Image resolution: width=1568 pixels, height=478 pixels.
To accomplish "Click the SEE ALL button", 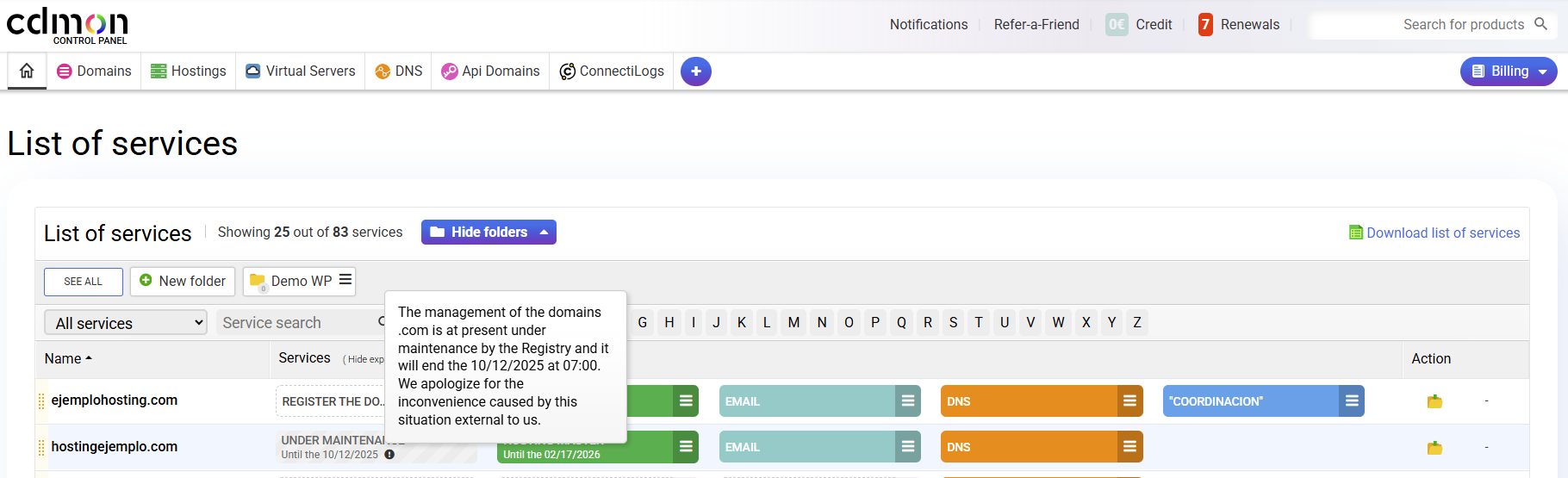I will point(84,282).
